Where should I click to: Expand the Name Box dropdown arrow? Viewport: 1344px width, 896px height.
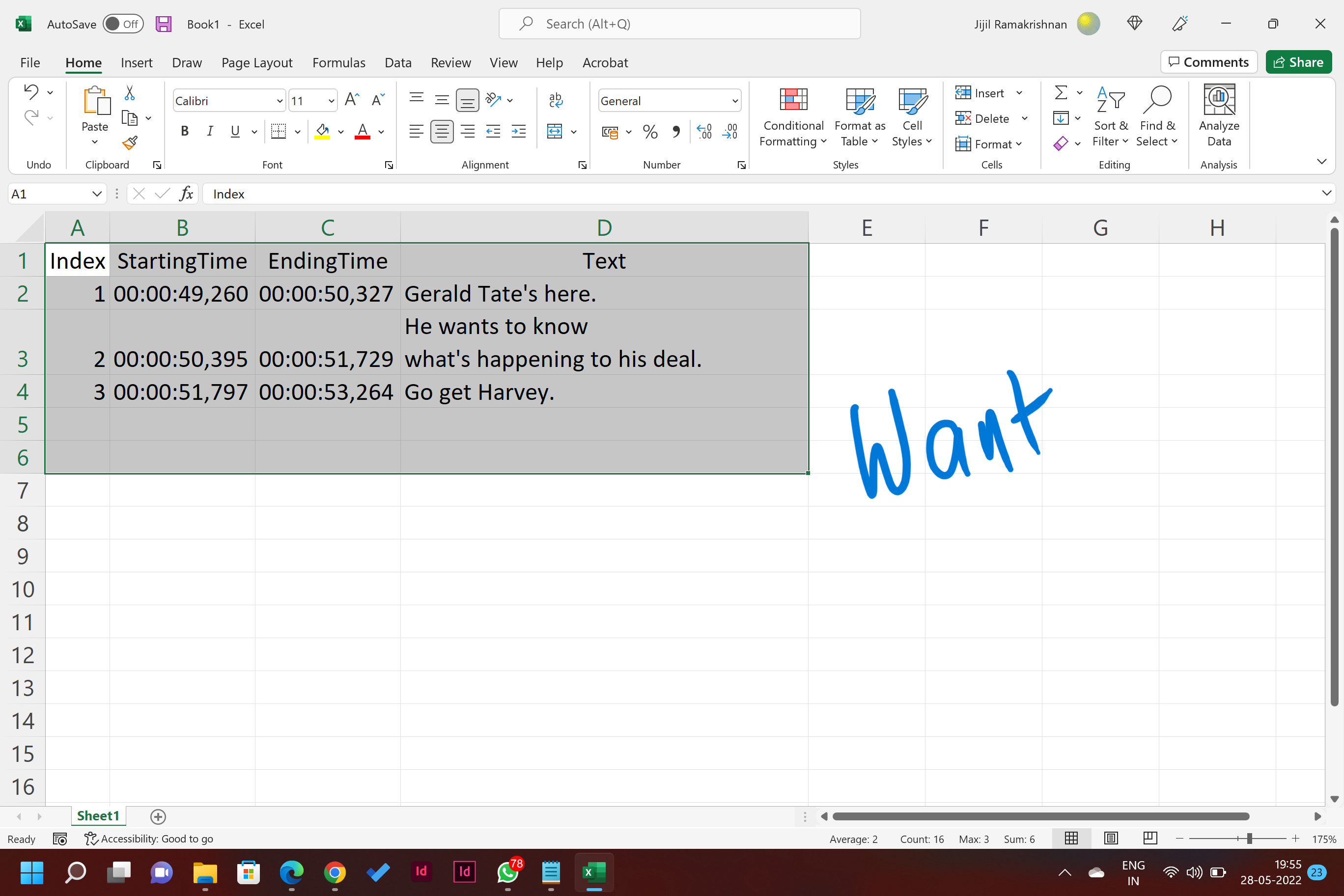point(97,195)
